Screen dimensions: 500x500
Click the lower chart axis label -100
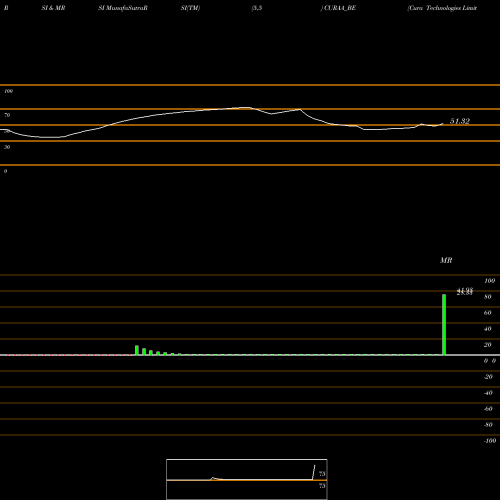tap(490, 441)
